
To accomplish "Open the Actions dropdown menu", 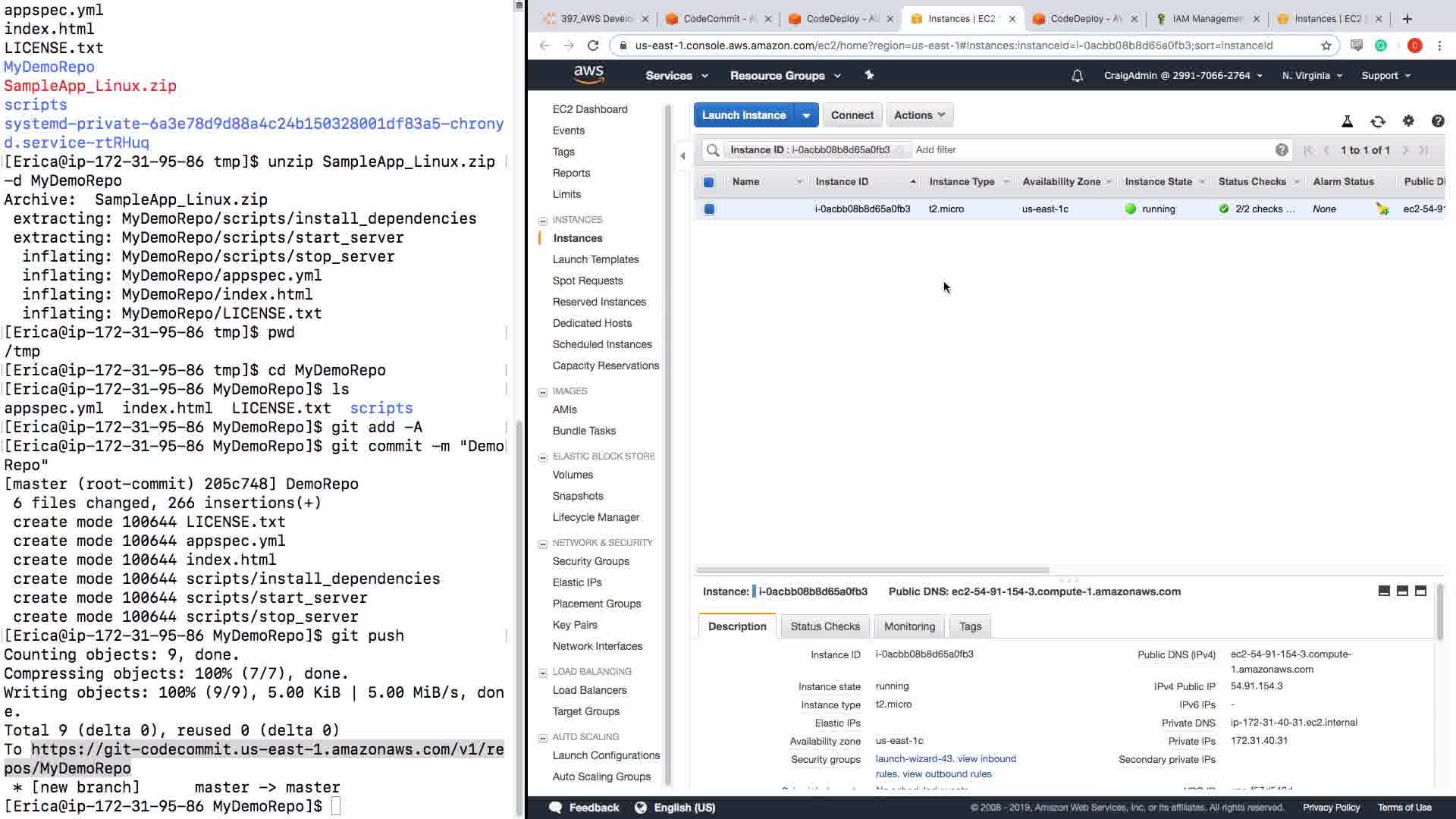I will pyautogui.click(x=919, y=115).
